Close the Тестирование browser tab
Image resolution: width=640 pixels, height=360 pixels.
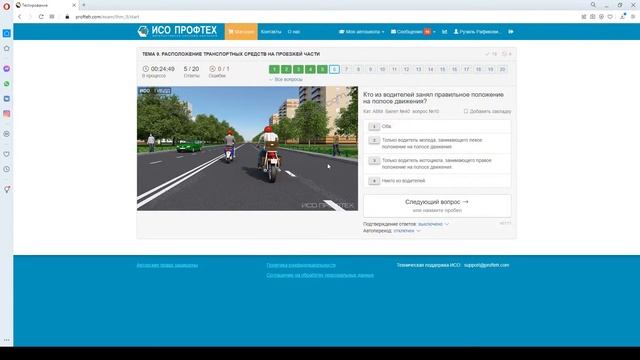(74, 5)
